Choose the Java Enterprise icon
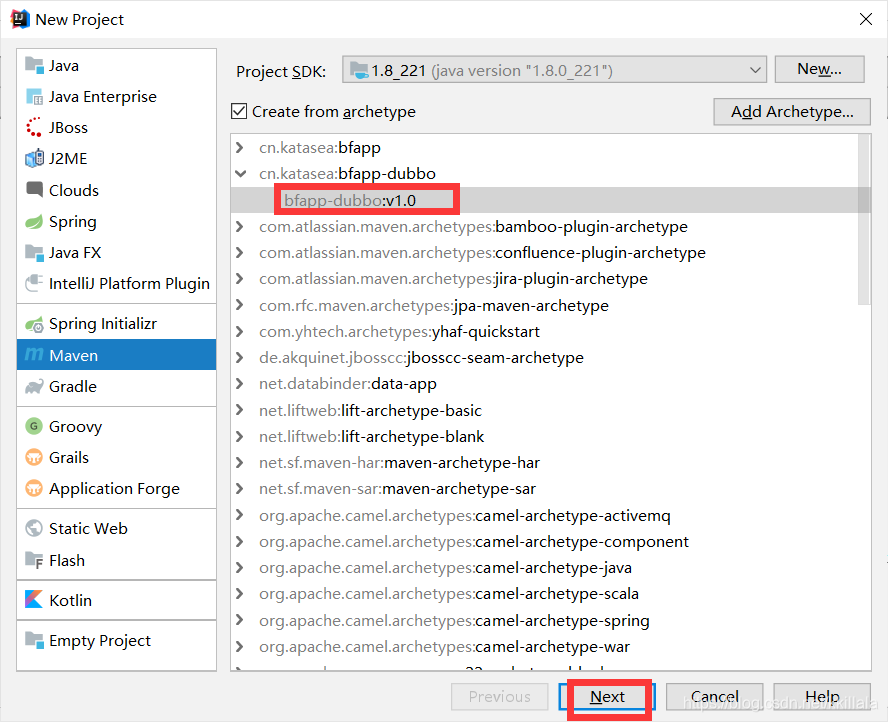The width and height of the screenshot is (888, 722). click(34, 97)
